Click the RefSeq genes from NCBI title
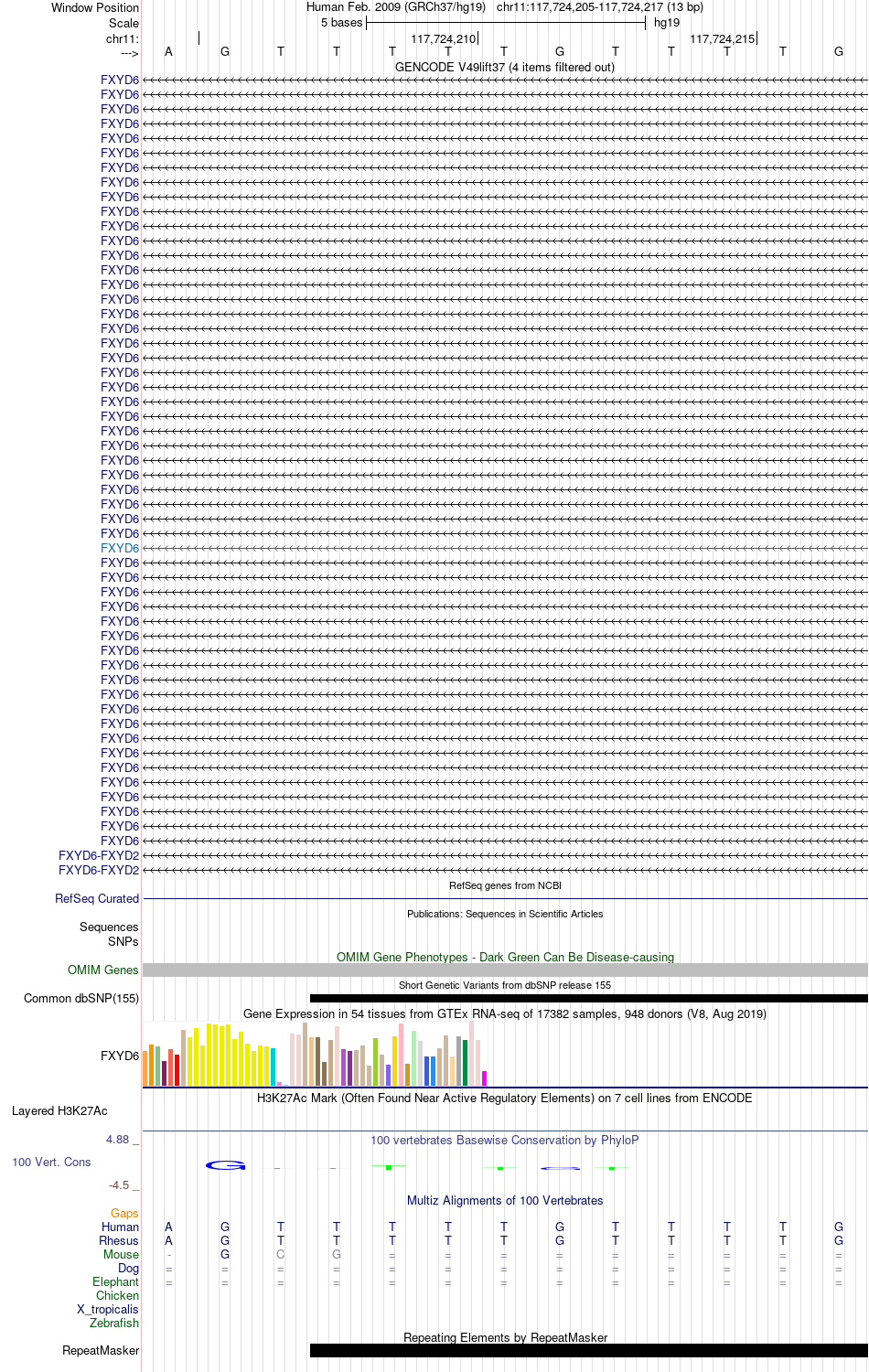This screenshot has height=1372, width=869. 505,885
